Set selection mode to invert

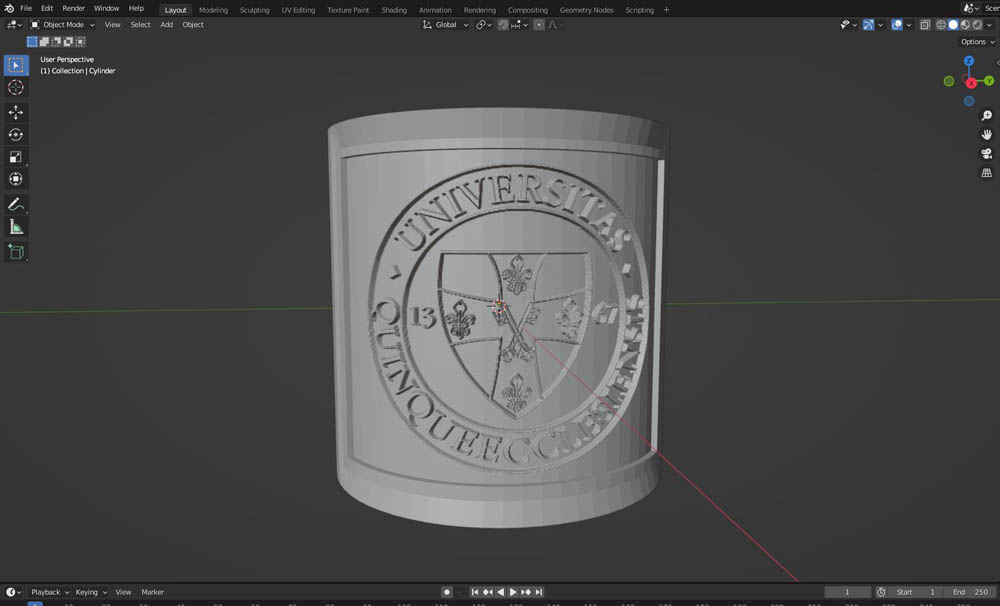click(68, 41)
